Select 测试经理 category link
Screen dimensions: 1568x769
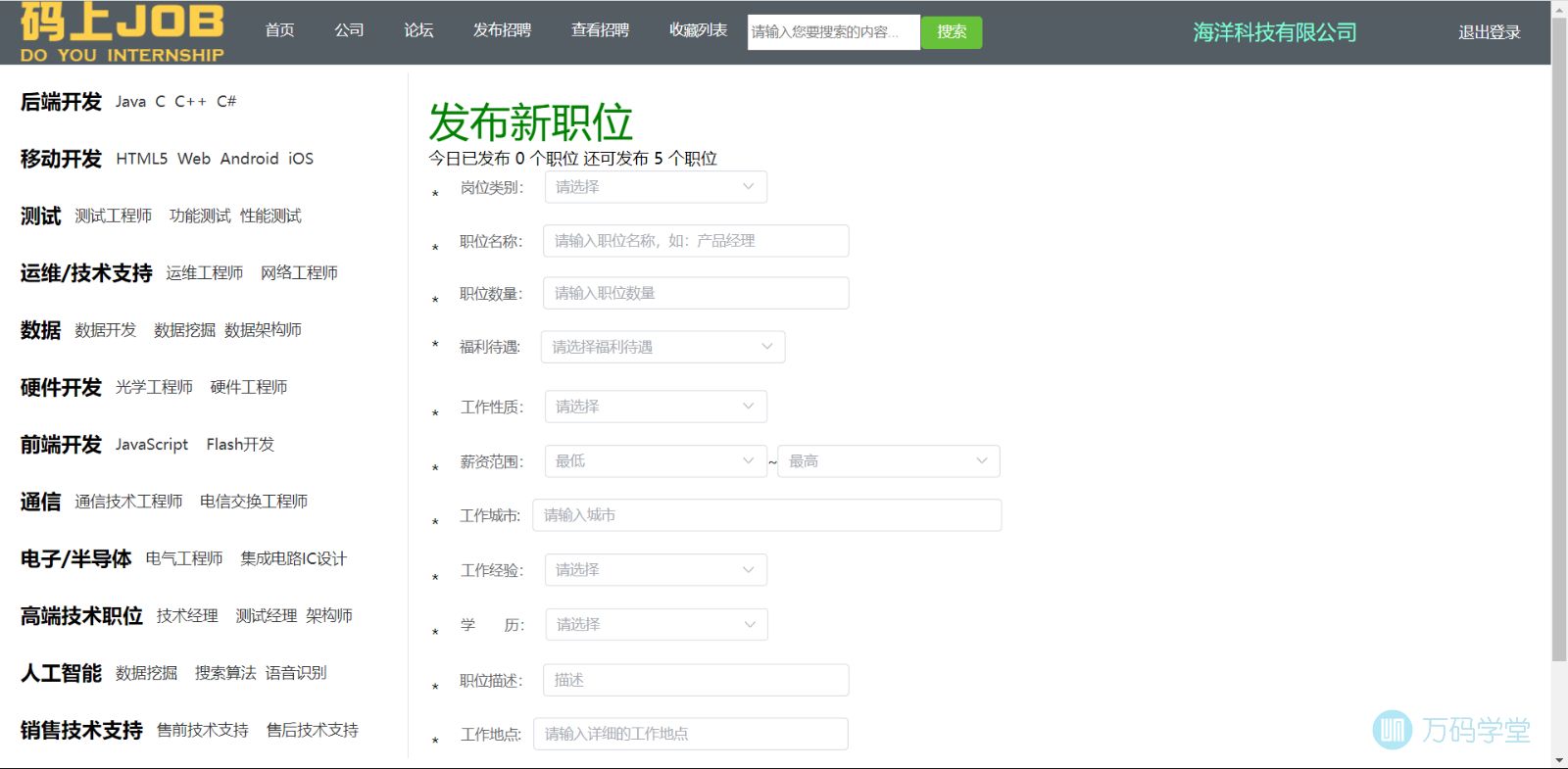pos(267,616)
